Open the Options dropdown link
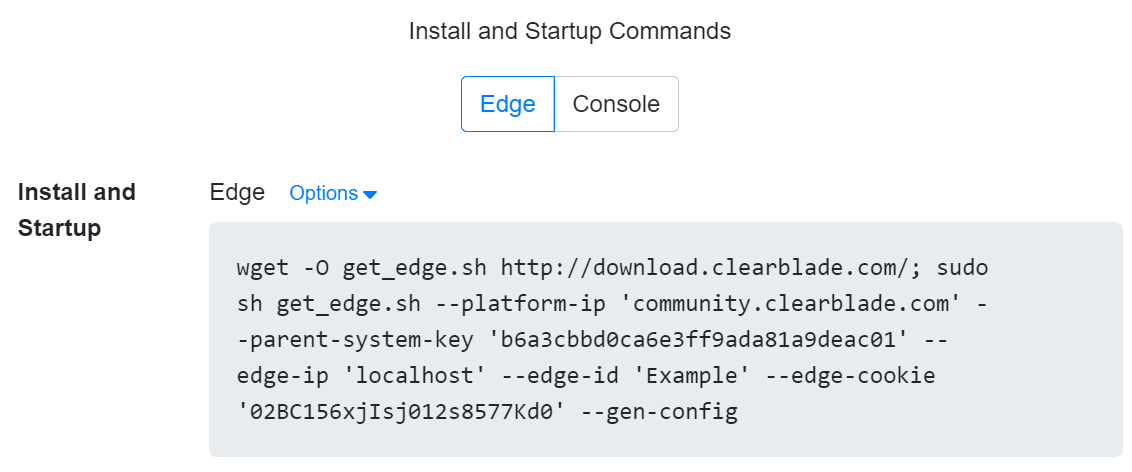The width and height of the screenshot is (1132, 472). point(323,194)
